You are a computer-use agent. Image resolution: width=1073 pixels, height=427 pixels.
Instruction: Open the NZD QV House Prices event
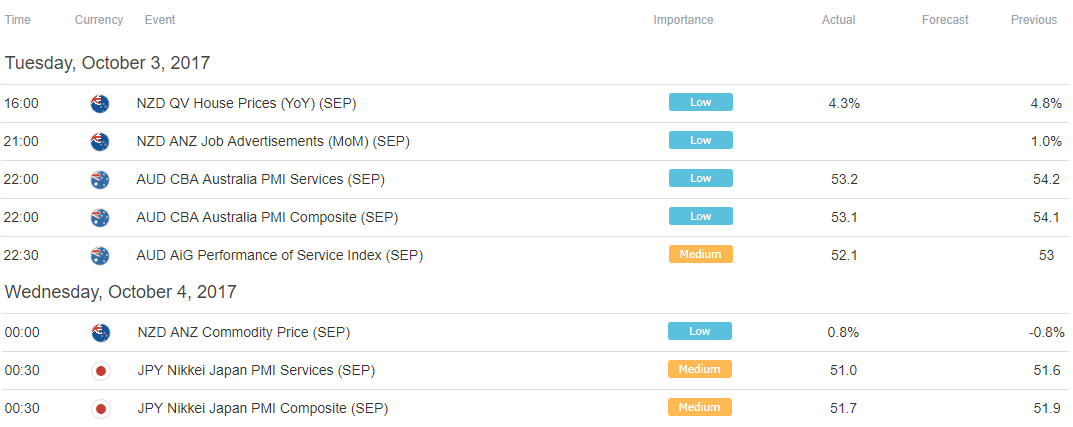click(x=246, y=104)
